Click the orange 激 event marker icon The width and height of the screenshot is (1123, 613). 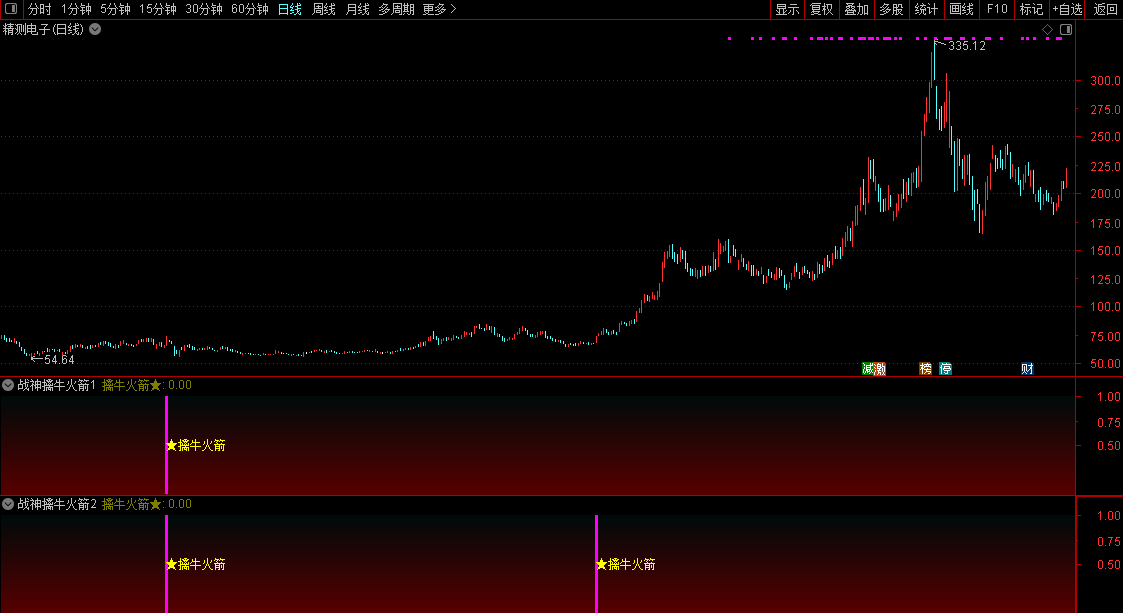880,369
